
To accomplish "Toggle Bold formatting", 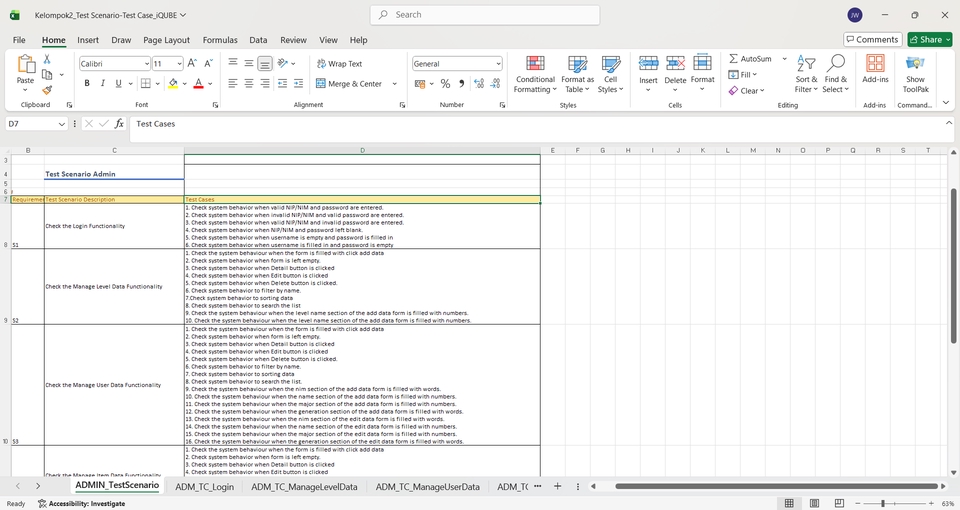I will click(x=87, y=83).
